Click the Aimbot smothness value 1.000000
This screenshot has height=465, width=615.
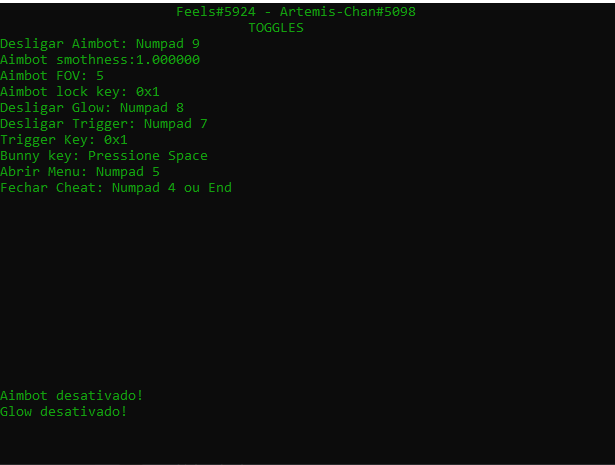[x=168, y=60]
